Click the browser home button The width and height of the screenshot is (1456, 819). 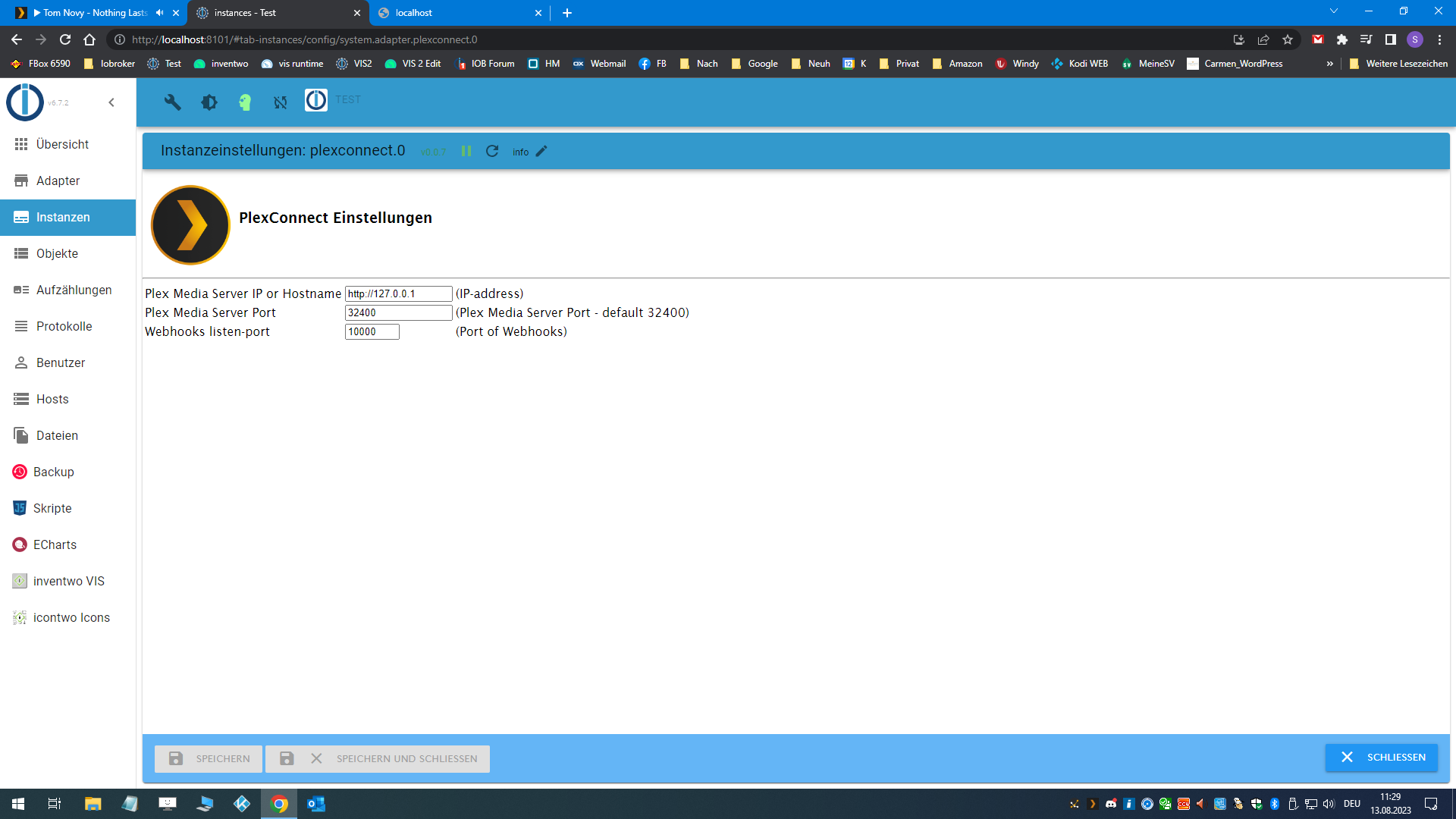[x=89, y=39]
